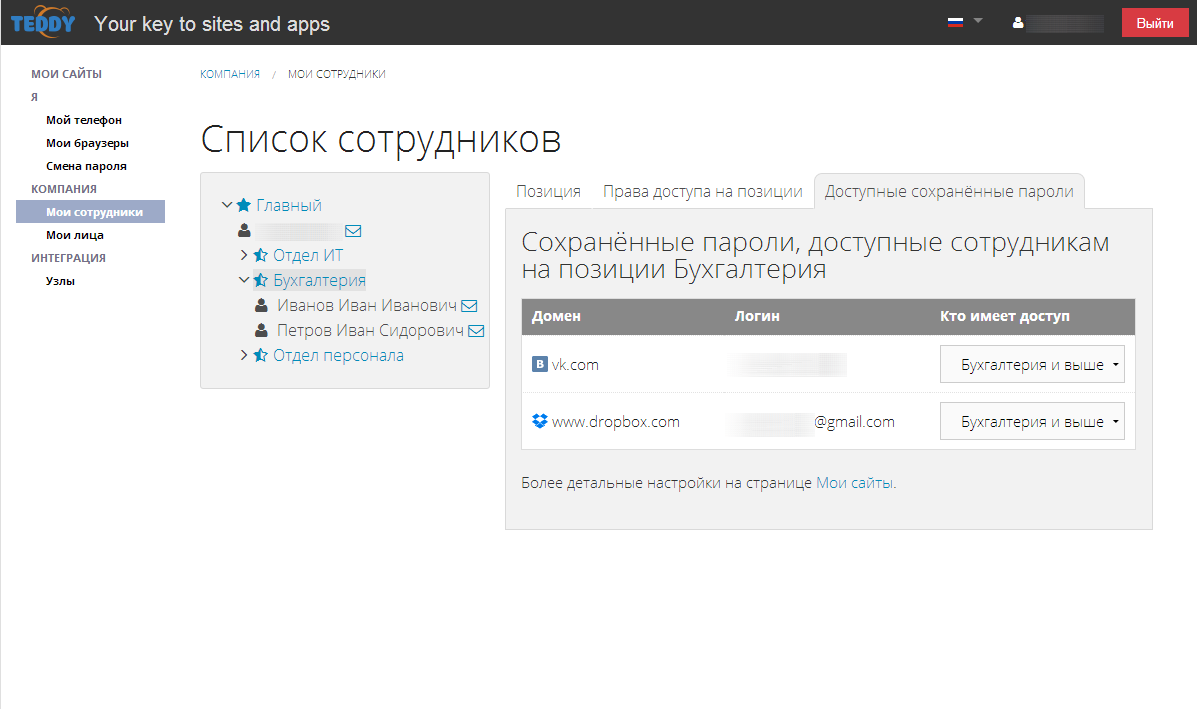
Task: Select employee Петров Иван Сидорович
Action: pos(370,330)
